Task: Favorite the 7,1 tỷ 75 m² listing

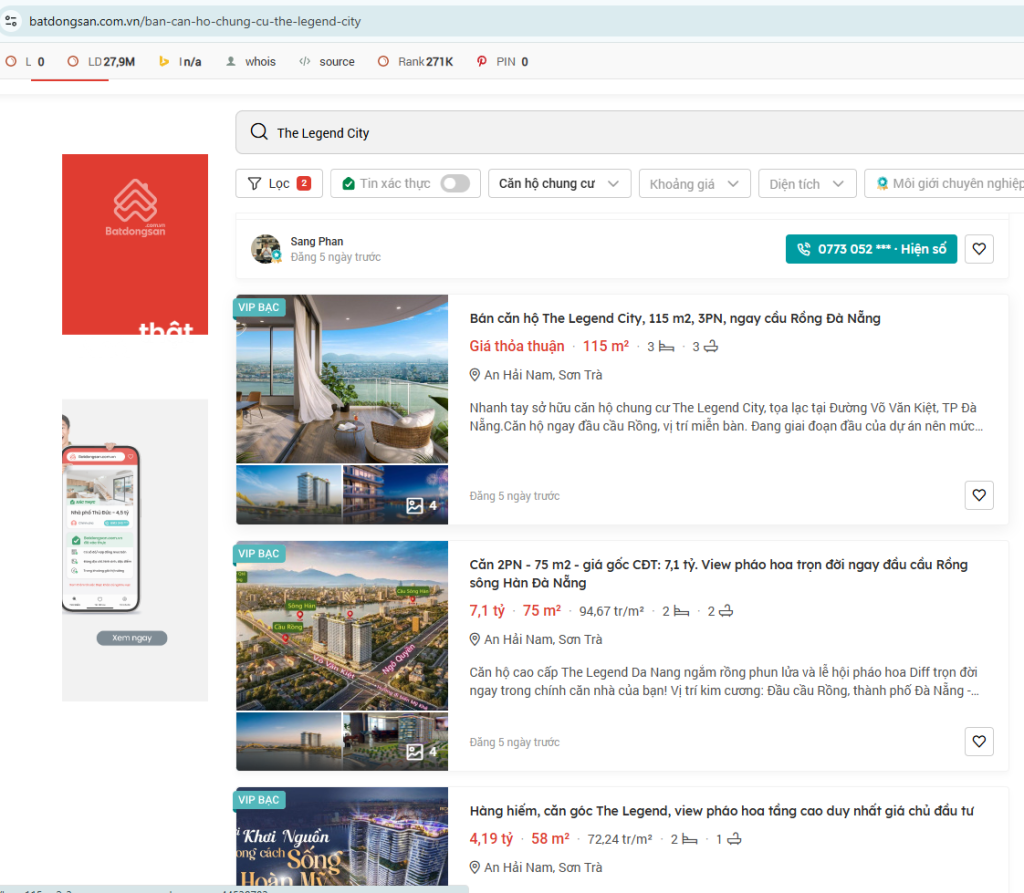Action: [979, 741]
